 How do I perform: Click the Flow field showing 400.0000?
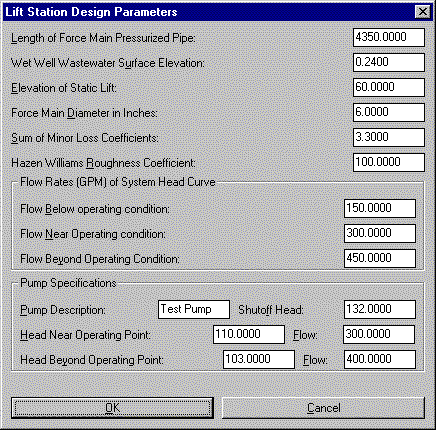click(380, 359)
